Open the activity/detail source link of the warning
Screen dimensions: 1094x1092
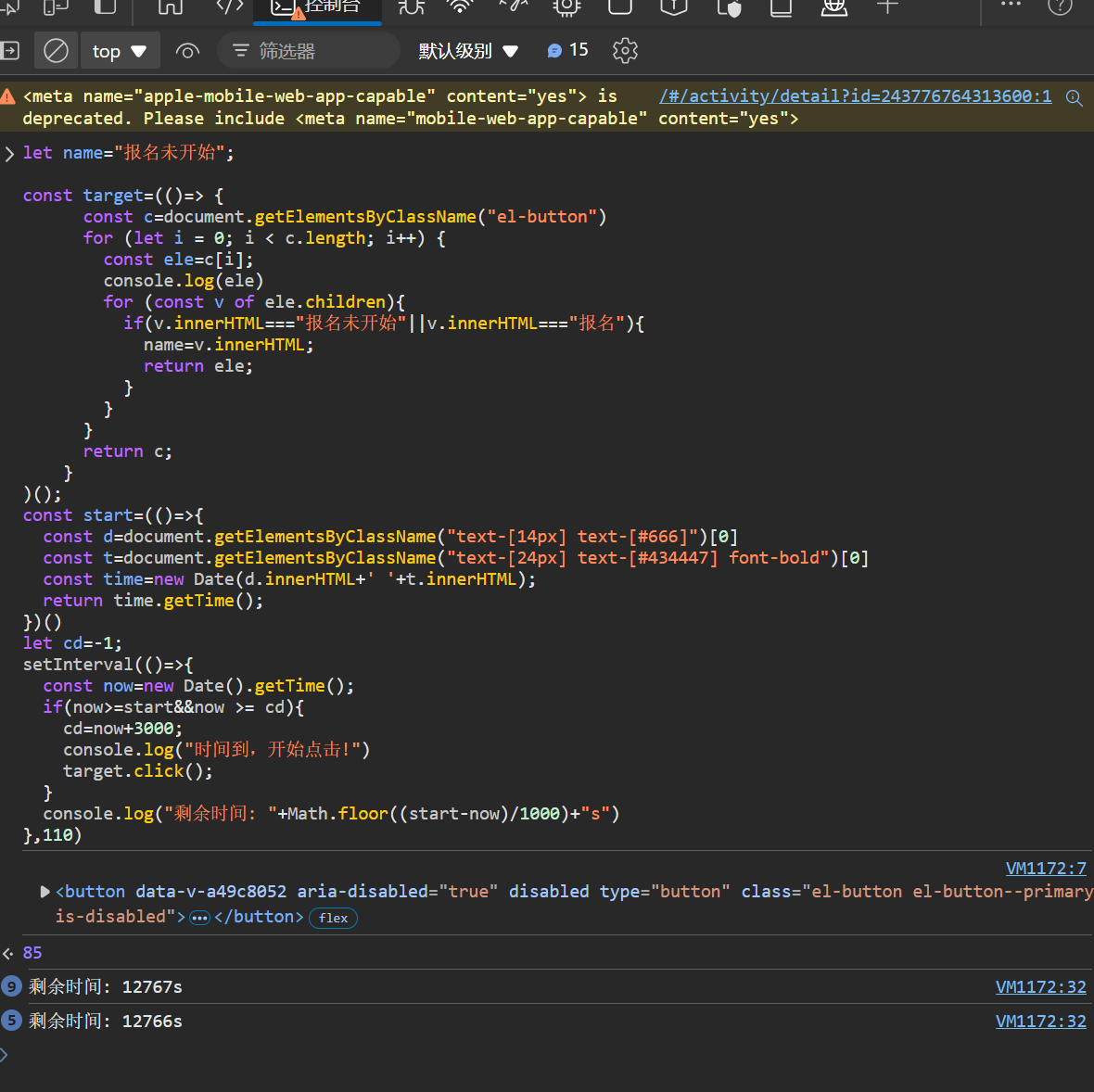click(x=856, y=95)
